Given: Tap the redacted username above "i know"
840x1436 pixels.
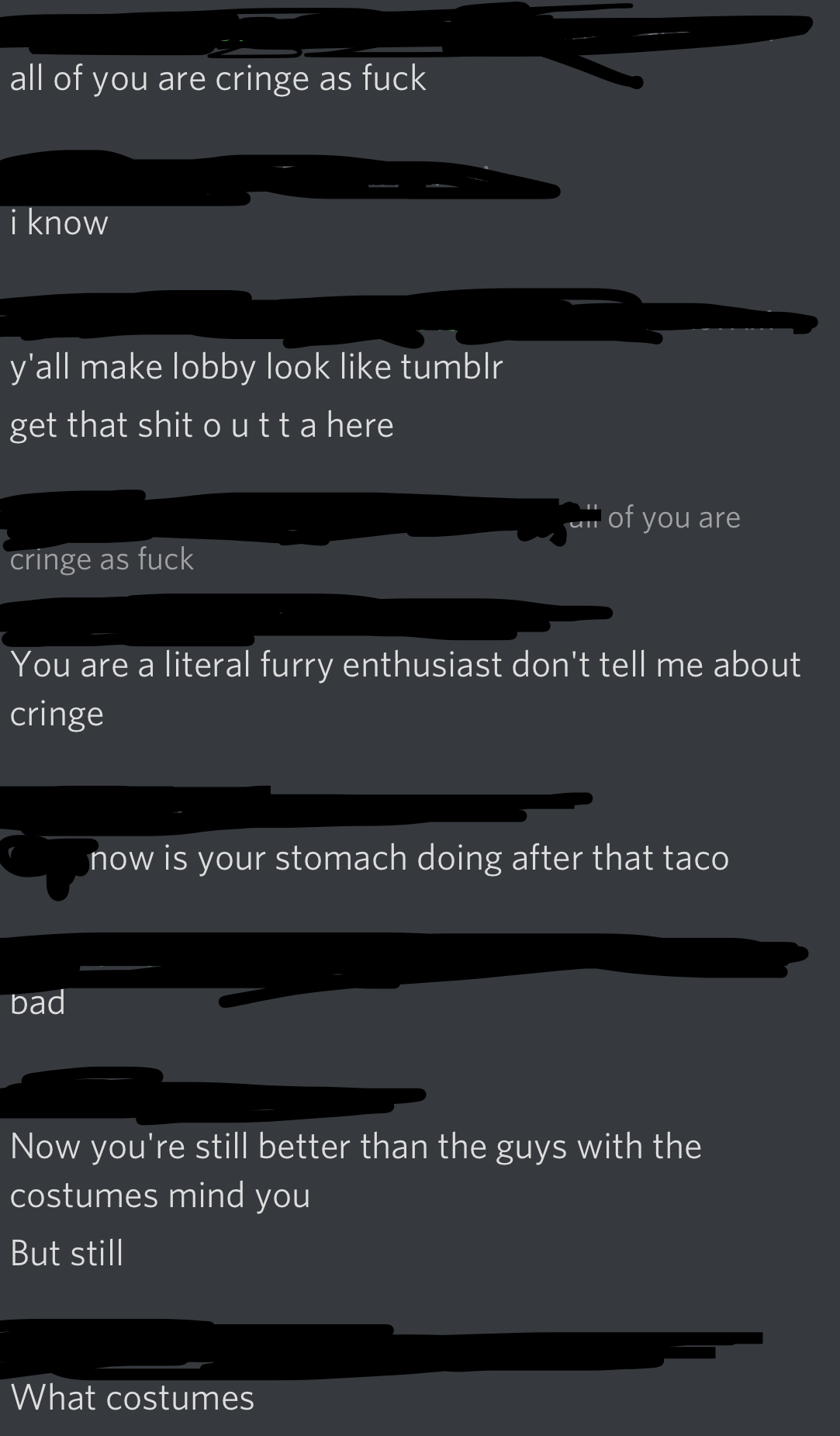Looking at the screenshot, I should (279, 178).
